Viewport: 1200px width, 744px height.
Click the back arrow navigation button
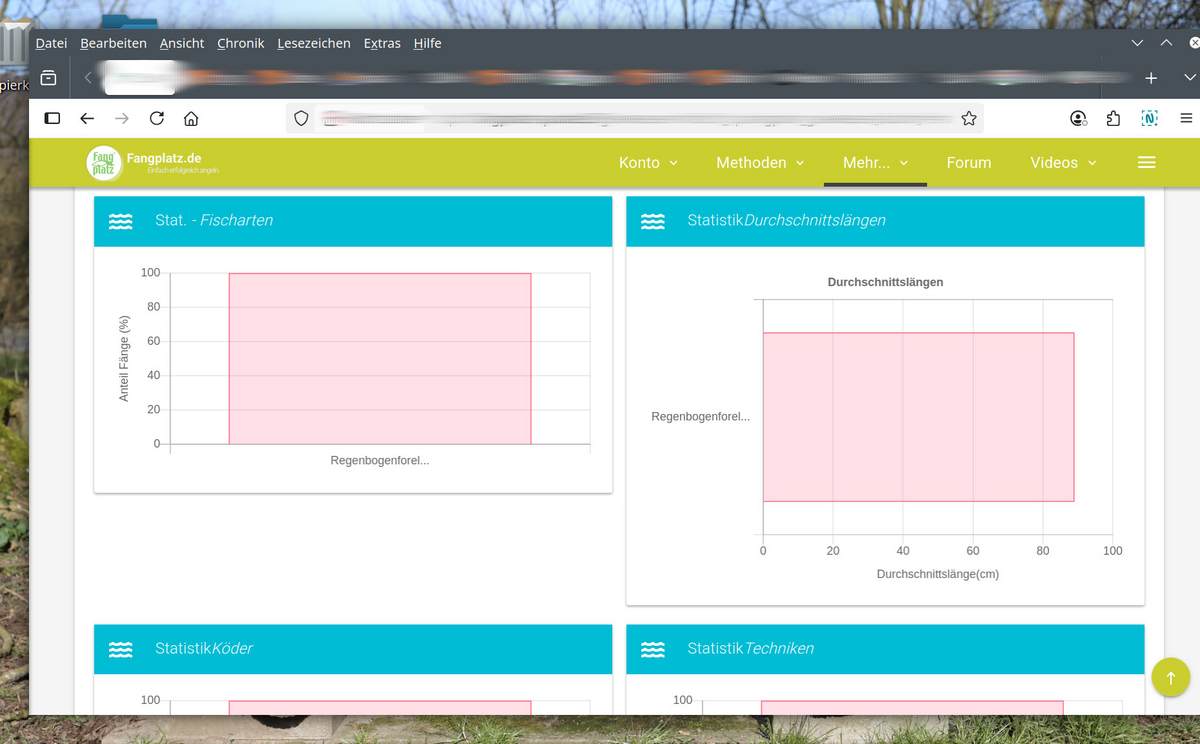(x=87, y=118)
